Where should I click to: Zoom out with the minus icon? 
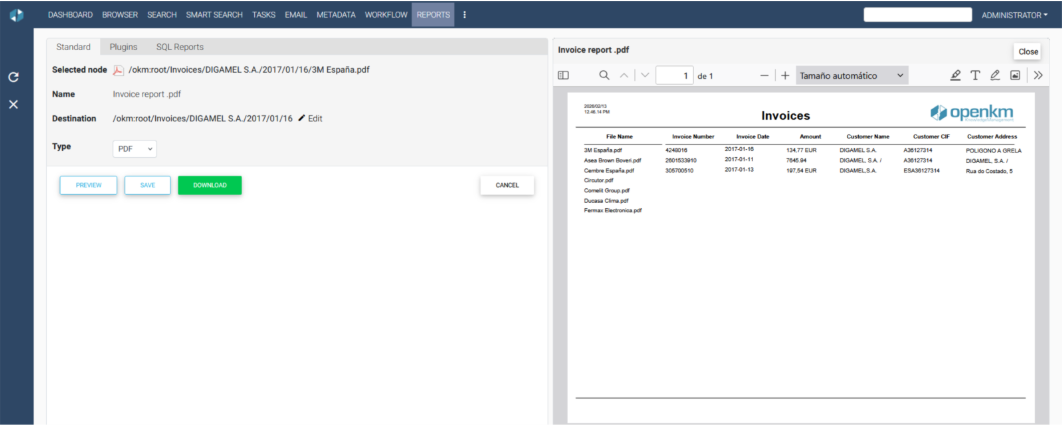click(x=765, y=76)
